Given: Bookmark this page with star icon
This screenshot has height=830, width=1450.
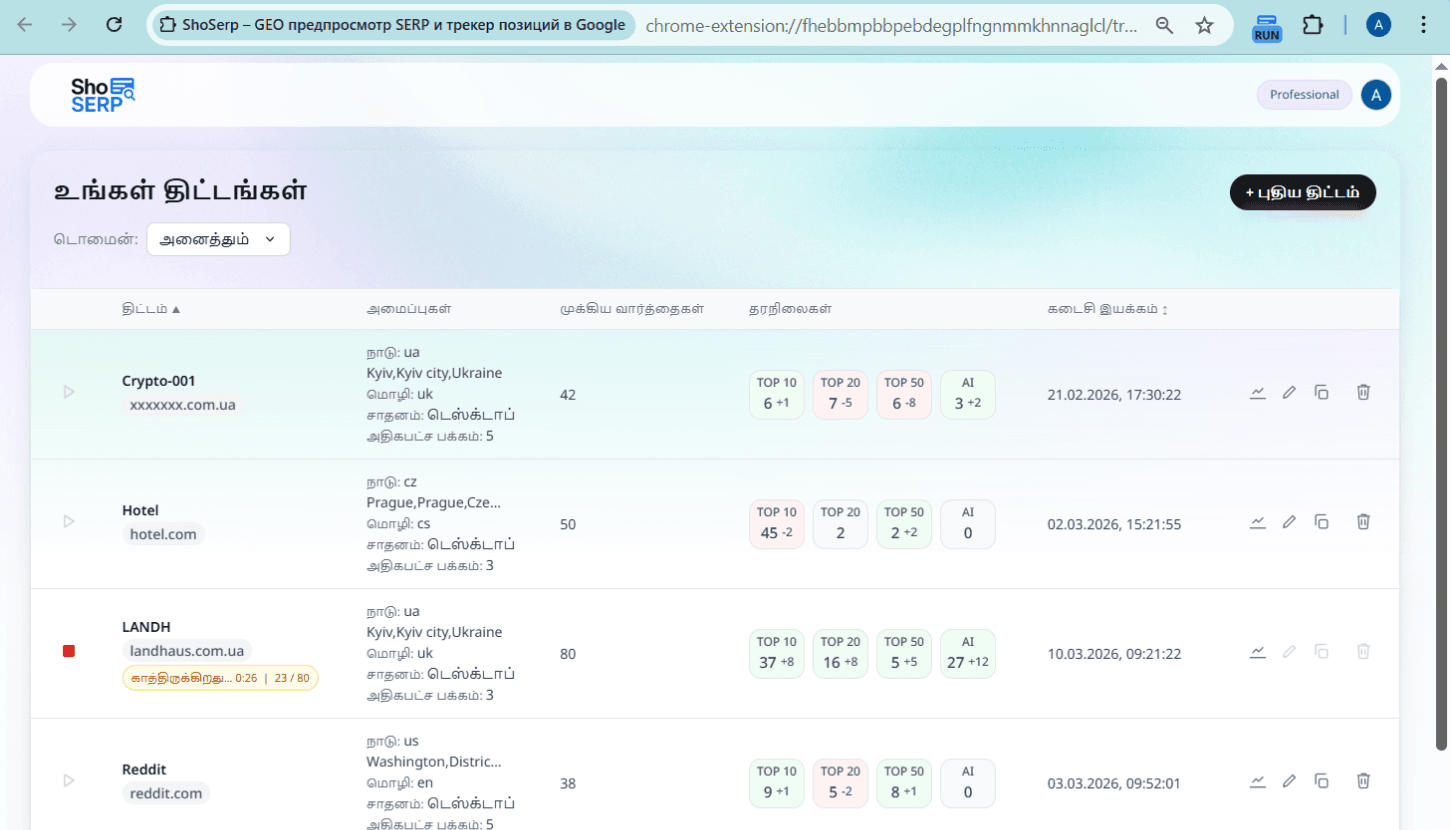Looking at the screenshot, I should click(x=1204, y=25).
